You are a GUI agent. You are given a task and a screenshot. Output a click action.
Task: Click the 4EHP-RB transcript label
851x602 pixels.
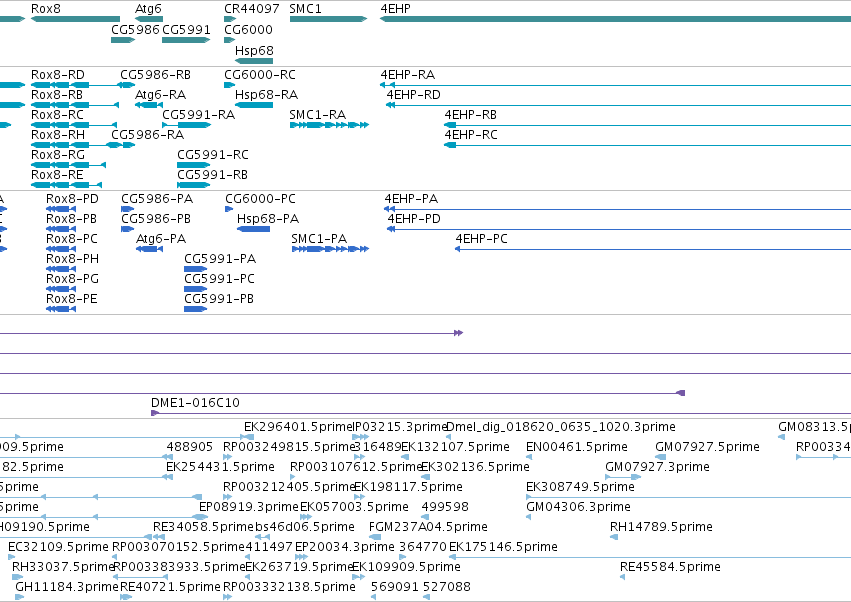coord(471,115)
